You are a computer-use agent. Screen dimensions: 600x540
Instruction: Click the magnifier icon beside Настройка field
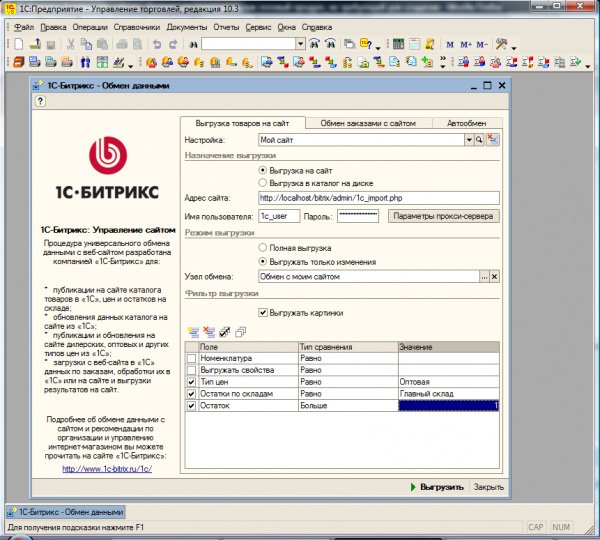(x=479, y=140)
